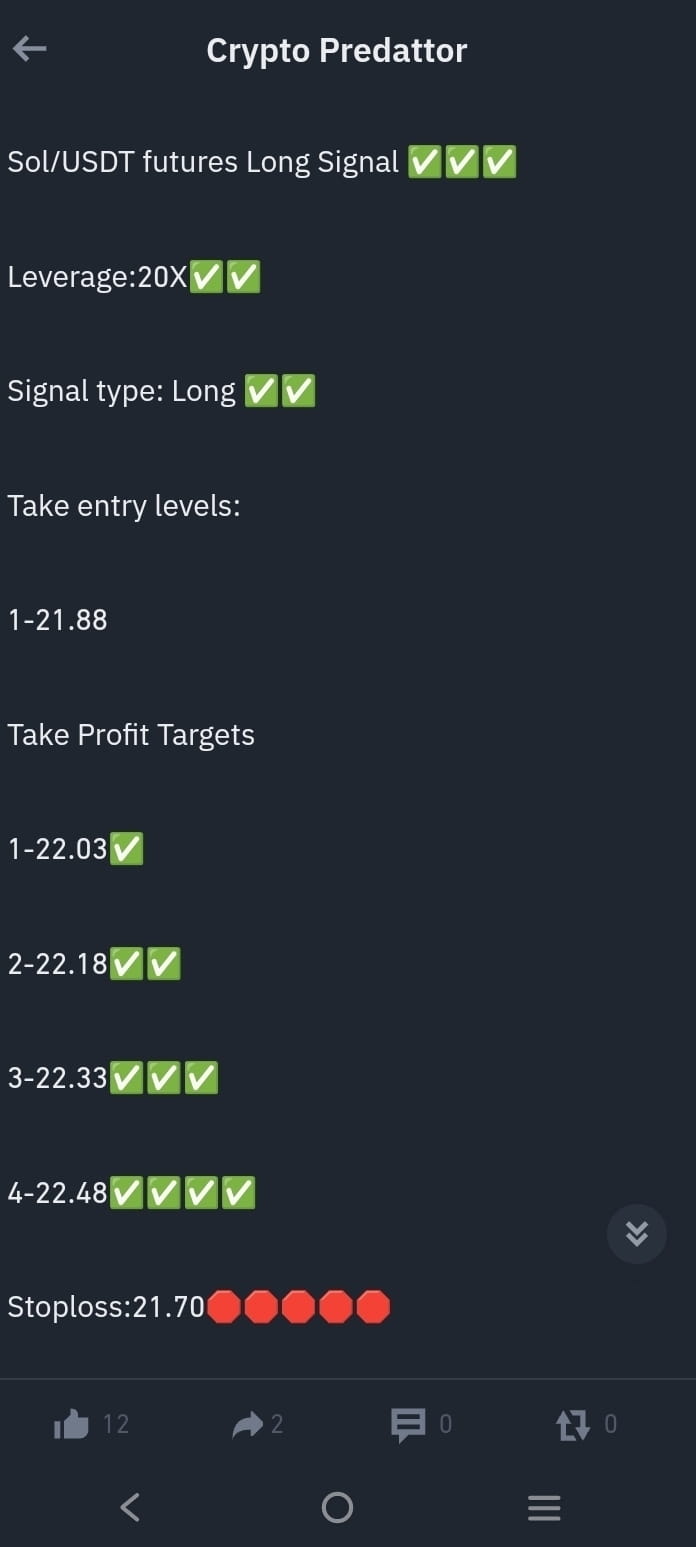Tap the green check emoji after Leverage:20X

(207, 276)
